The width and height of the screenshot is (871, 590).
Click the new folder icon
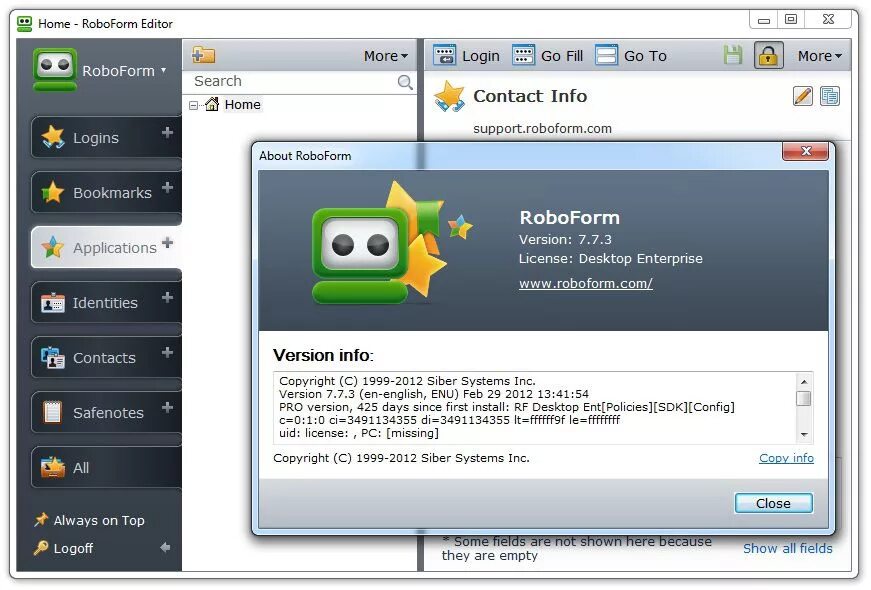point(203,55)
